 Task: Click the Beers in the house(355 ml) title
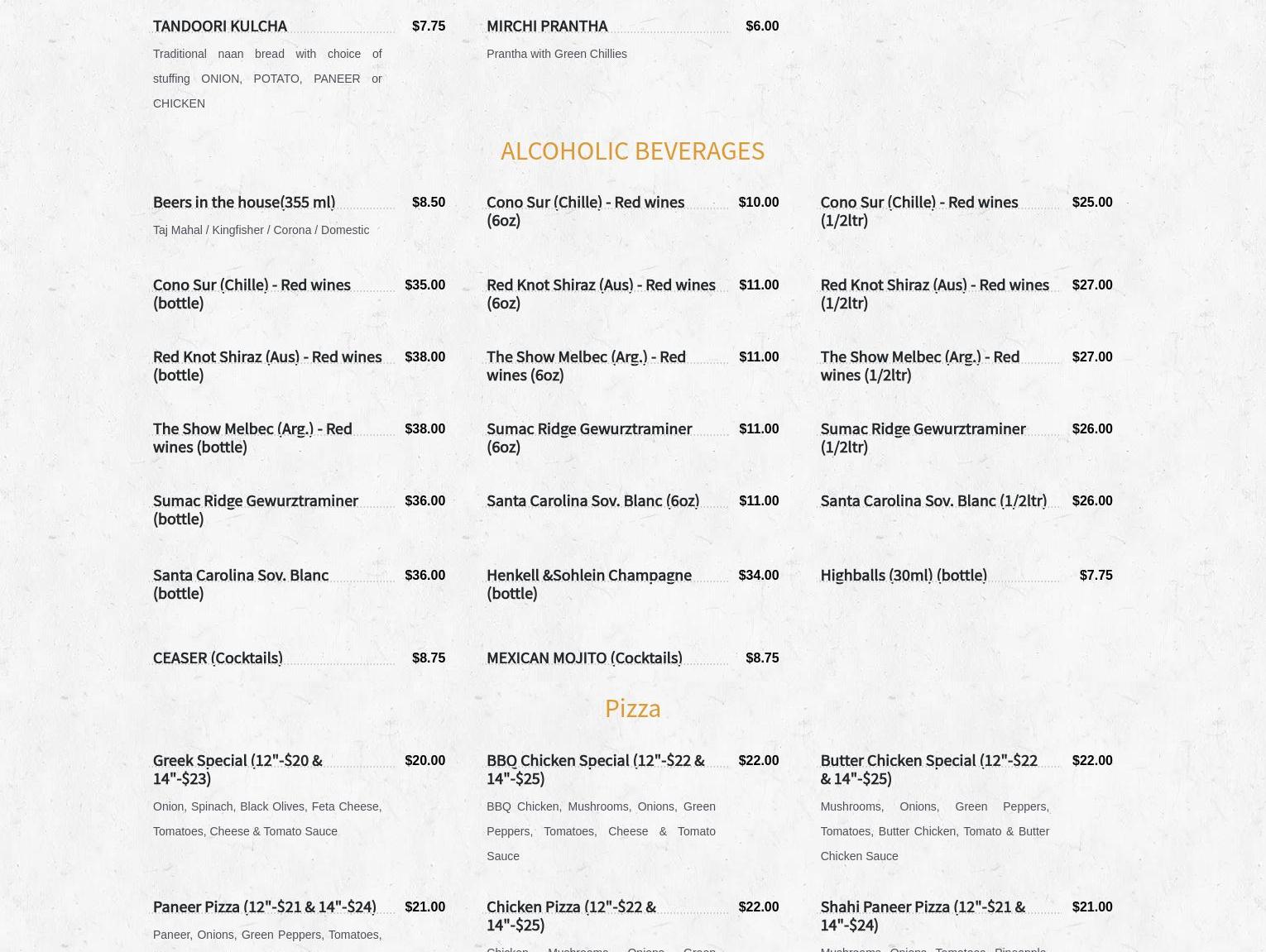click(244, 202)
